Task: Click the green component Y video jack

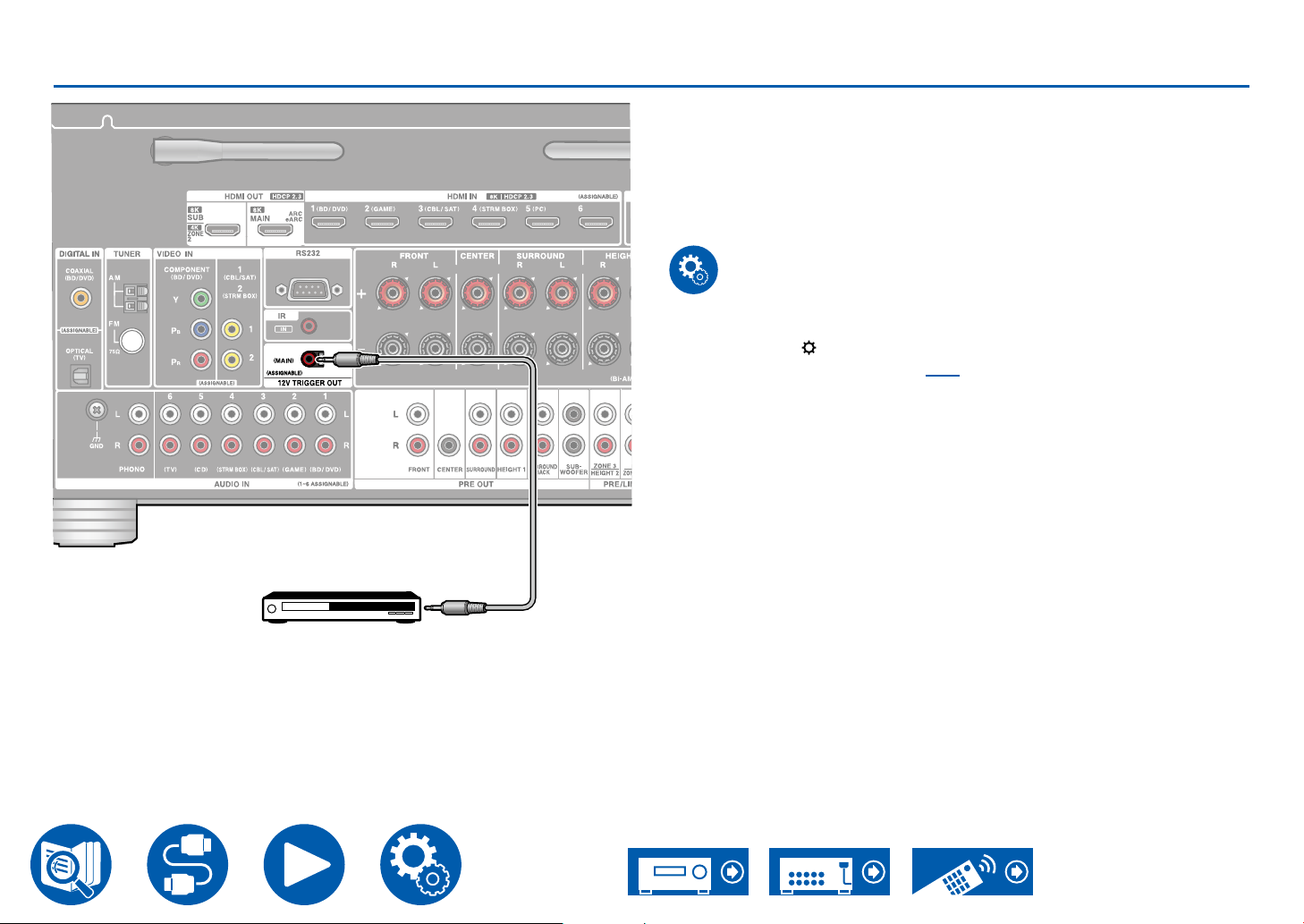Action: point(201,299)
